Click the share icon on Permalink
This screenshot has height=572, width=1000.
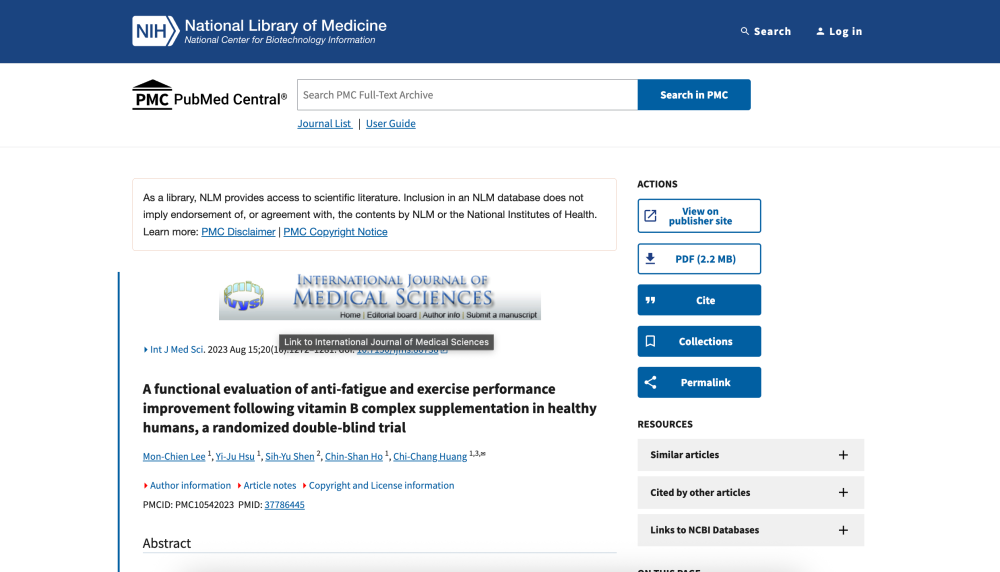pyautogui.click(x=650, y=382)
